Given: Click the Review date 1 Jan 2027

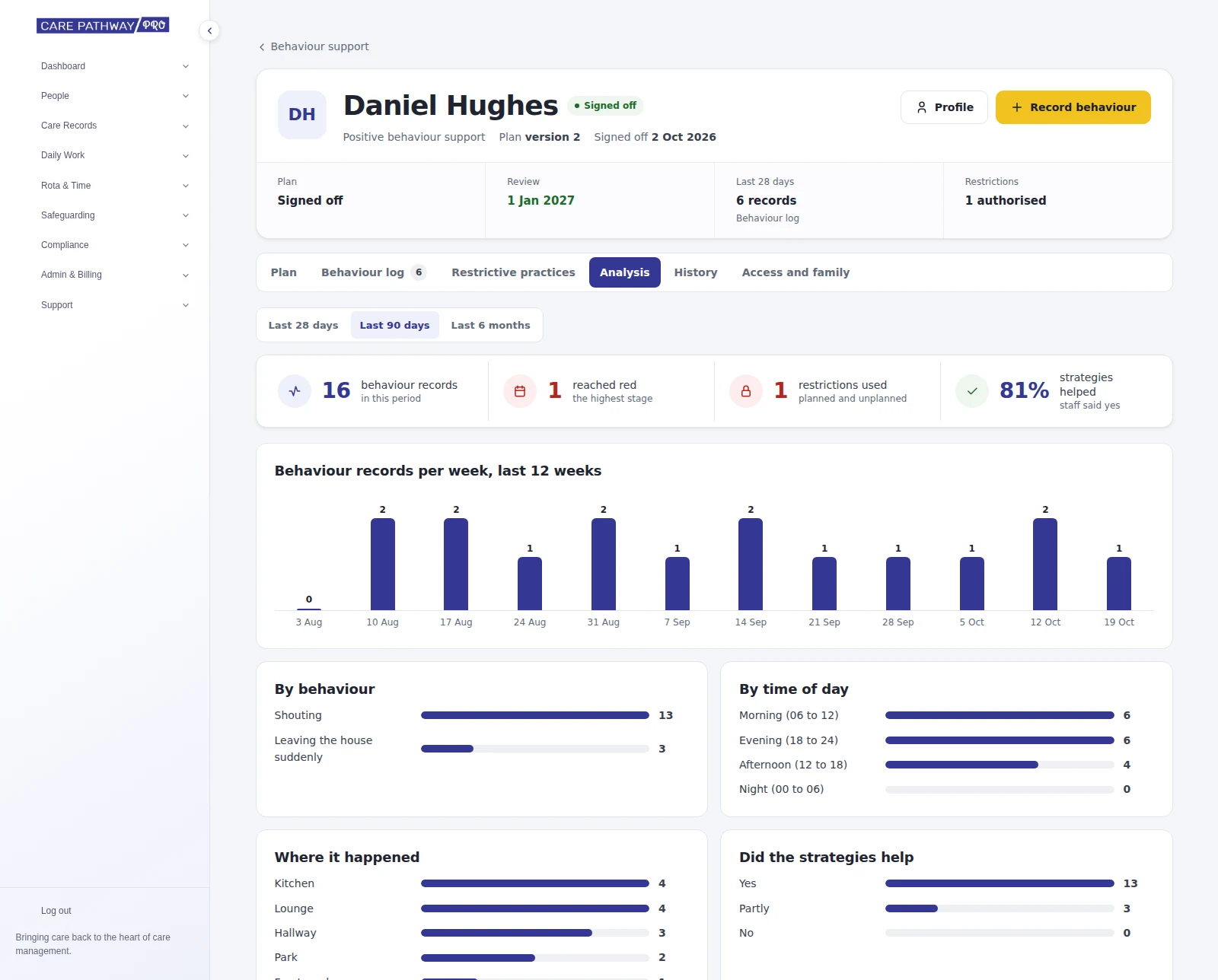Looking at the screenshot, I should pos(541,200).
